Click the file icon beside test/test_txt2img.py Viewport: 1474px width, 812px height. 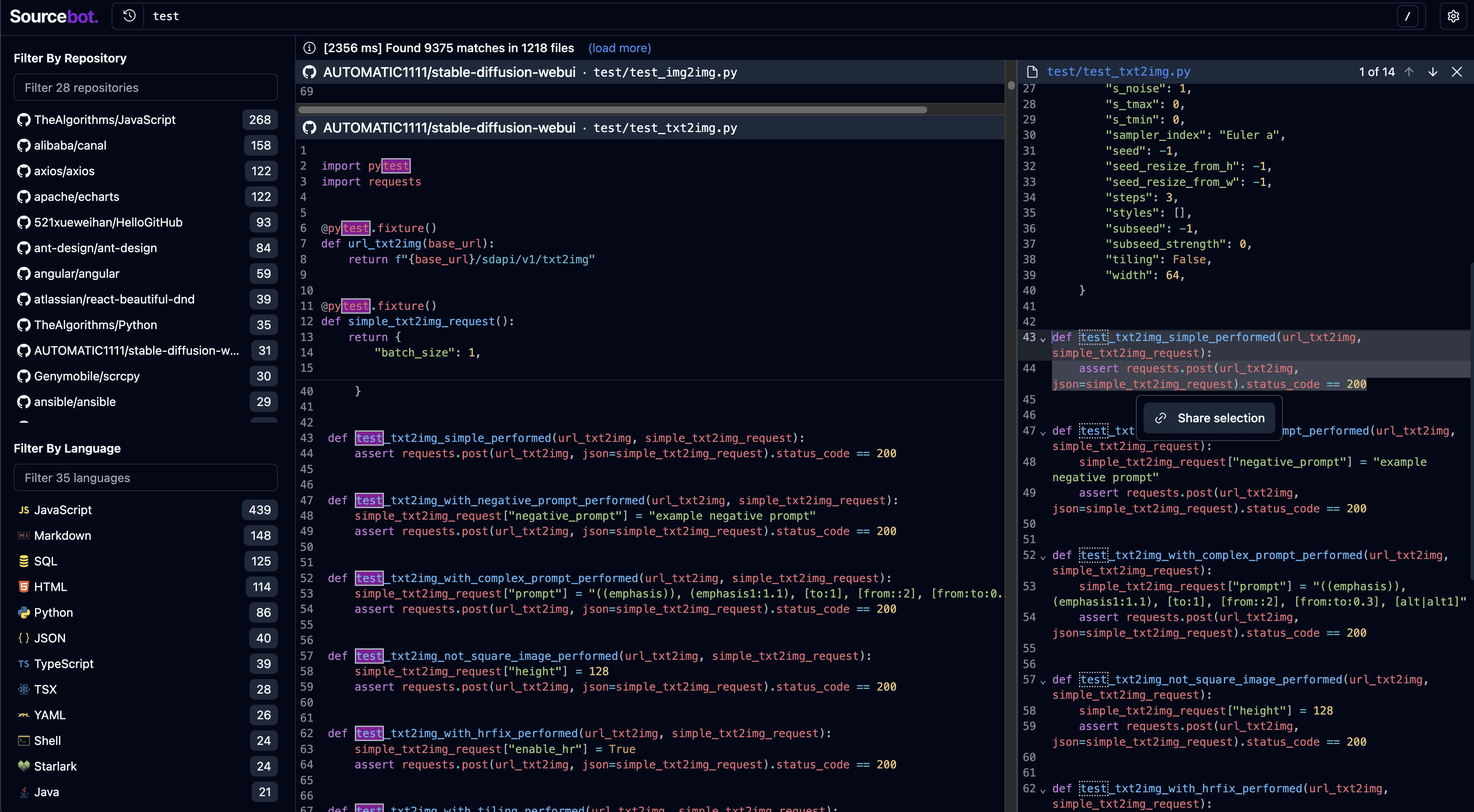(x=1032, y=71)
